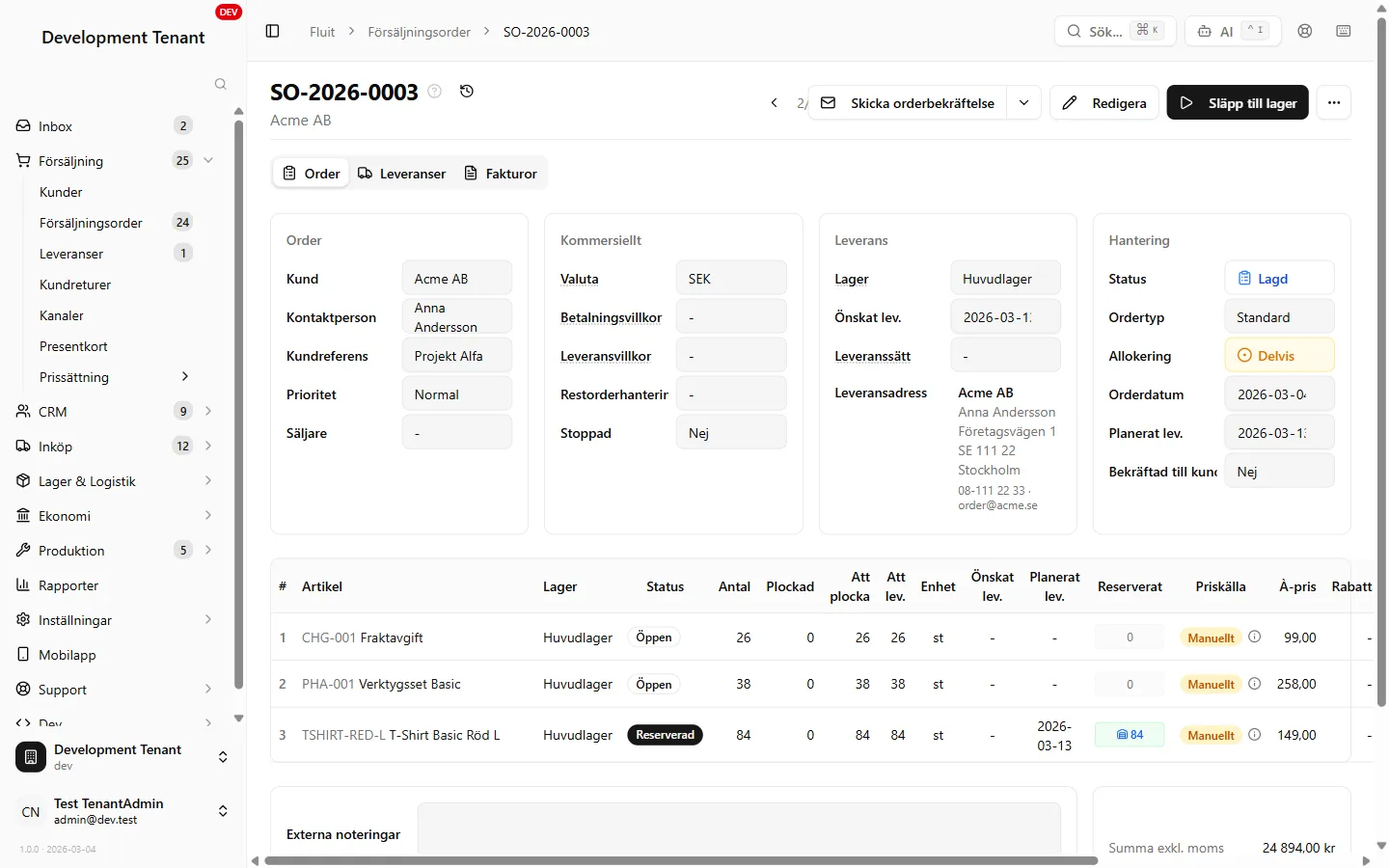Expand the Inställningar section chevron
This screenshot has height=868, width=1389.
click(x=208, y=619)
